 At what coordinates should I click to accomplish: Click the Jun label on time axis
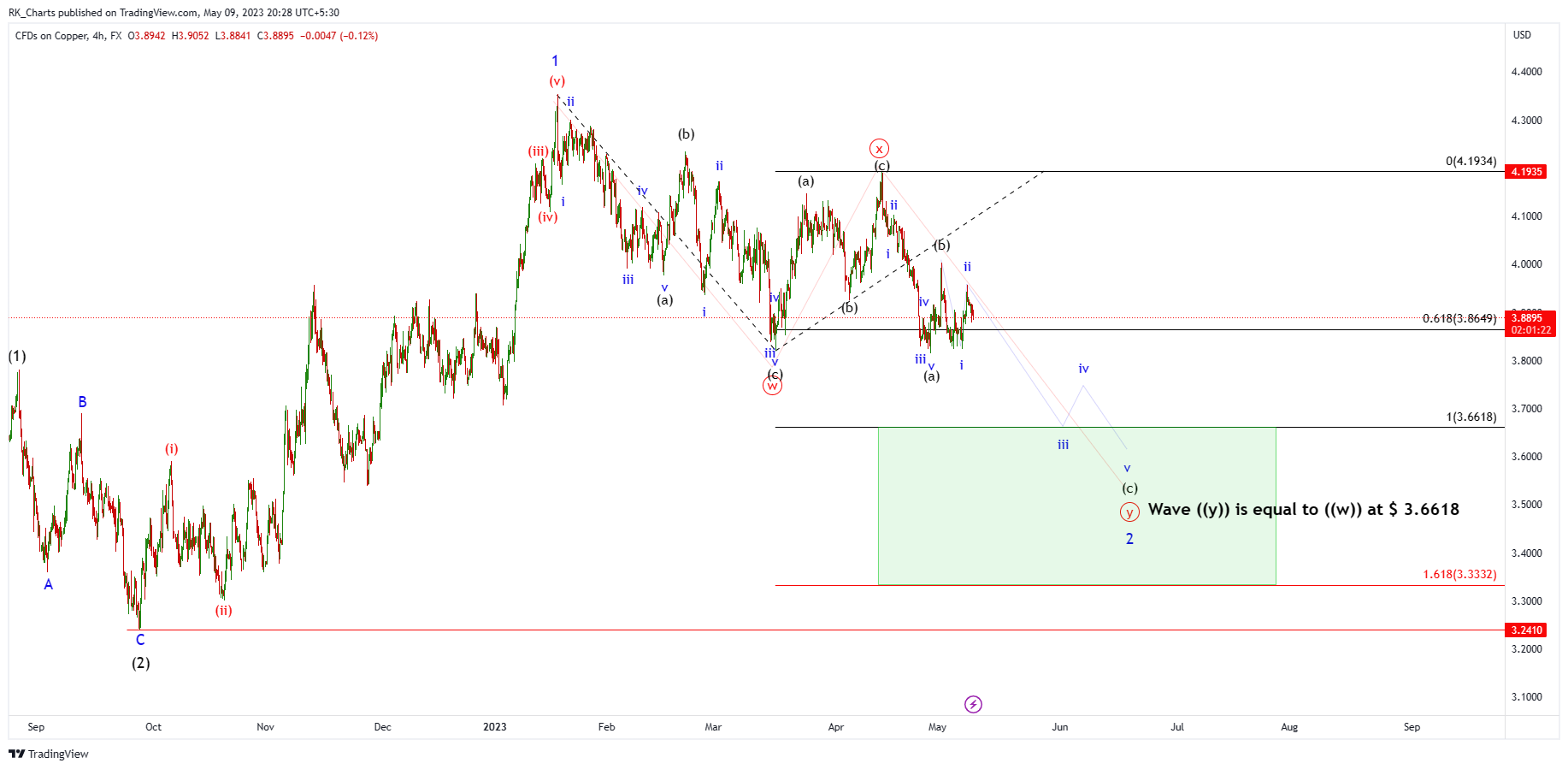click(x=1060, y=727)
